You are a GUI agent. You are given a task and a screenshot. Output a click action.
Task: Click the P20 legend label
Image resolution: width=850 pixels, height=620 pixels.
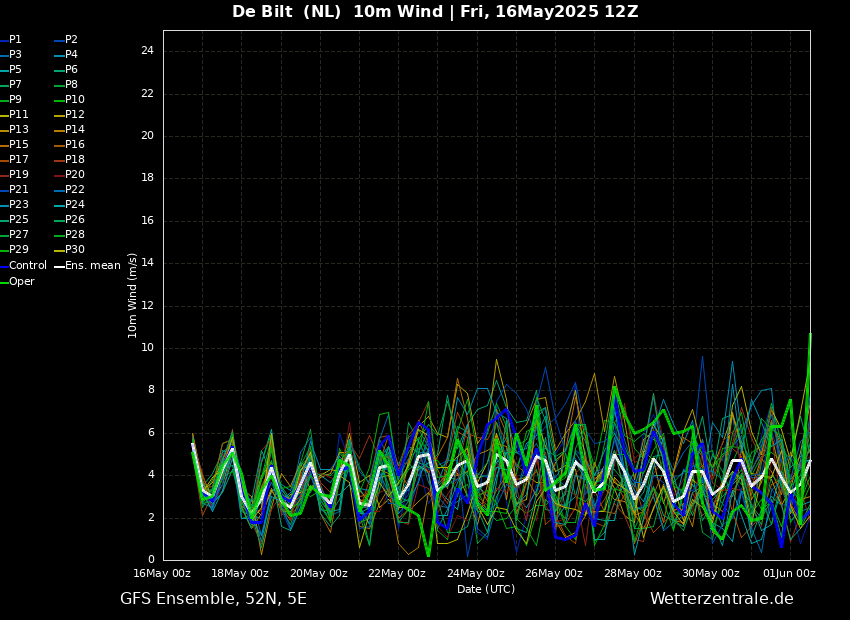(75, 175)
